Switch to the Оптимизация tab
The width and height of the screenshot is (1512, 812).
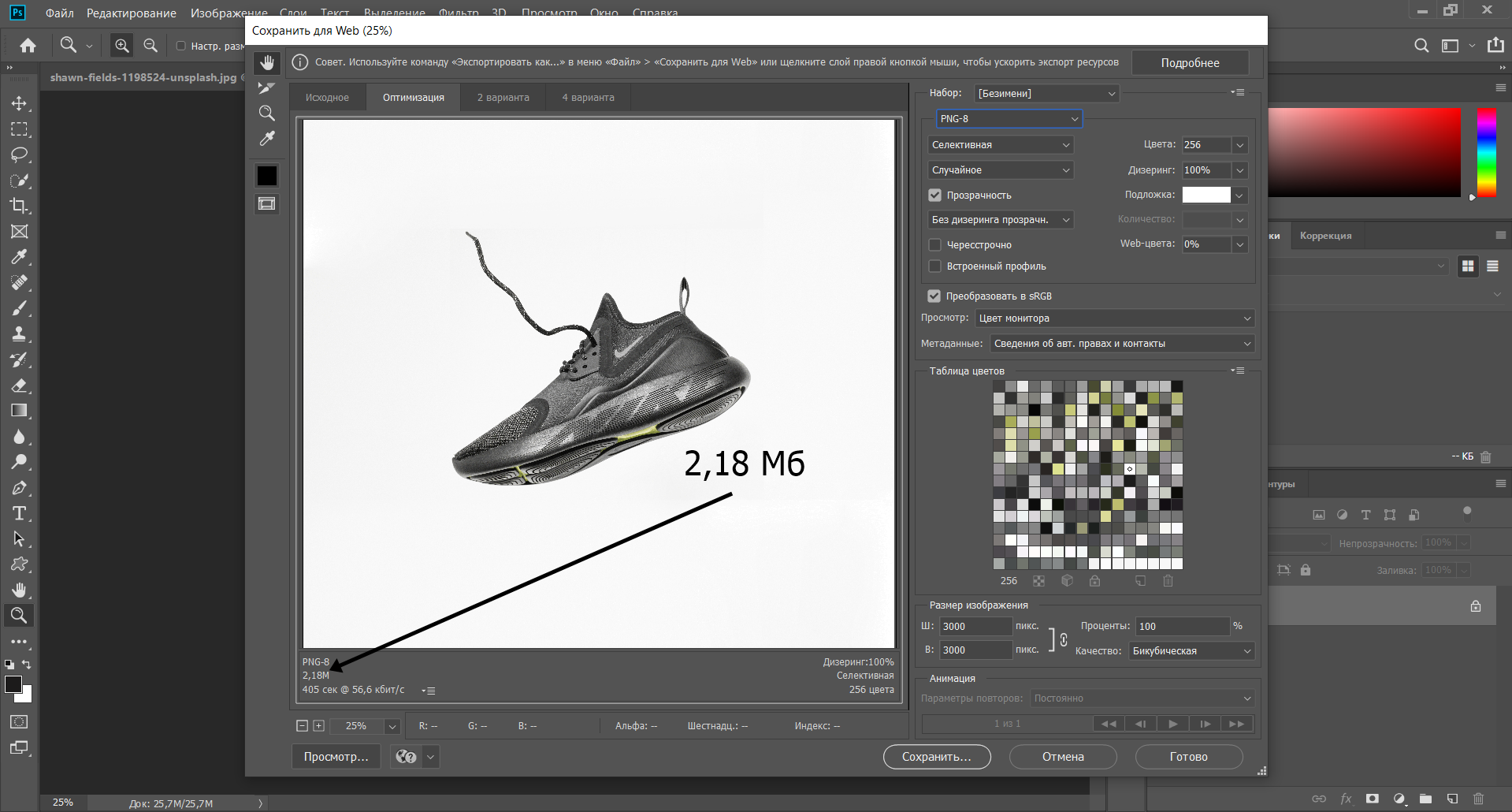pos(414,98)
